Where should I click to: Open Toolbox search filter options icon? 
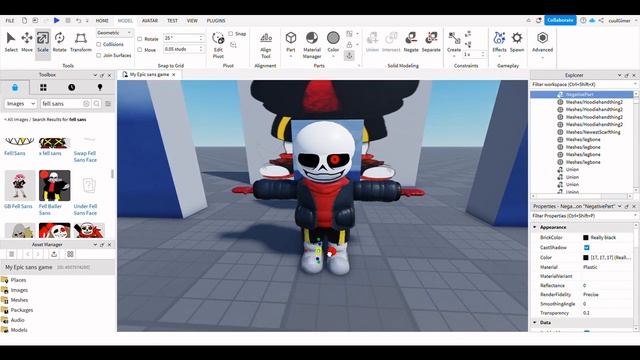tap(108, 104)
